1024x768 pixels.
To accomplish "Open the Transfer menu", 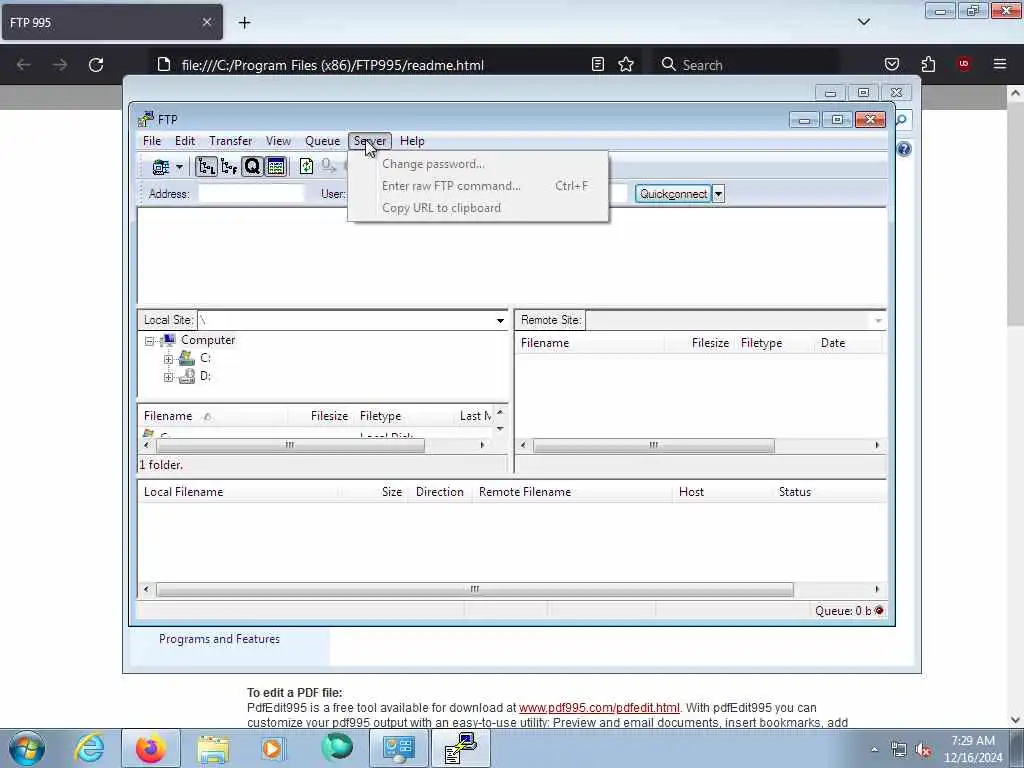I will (231, 141).
